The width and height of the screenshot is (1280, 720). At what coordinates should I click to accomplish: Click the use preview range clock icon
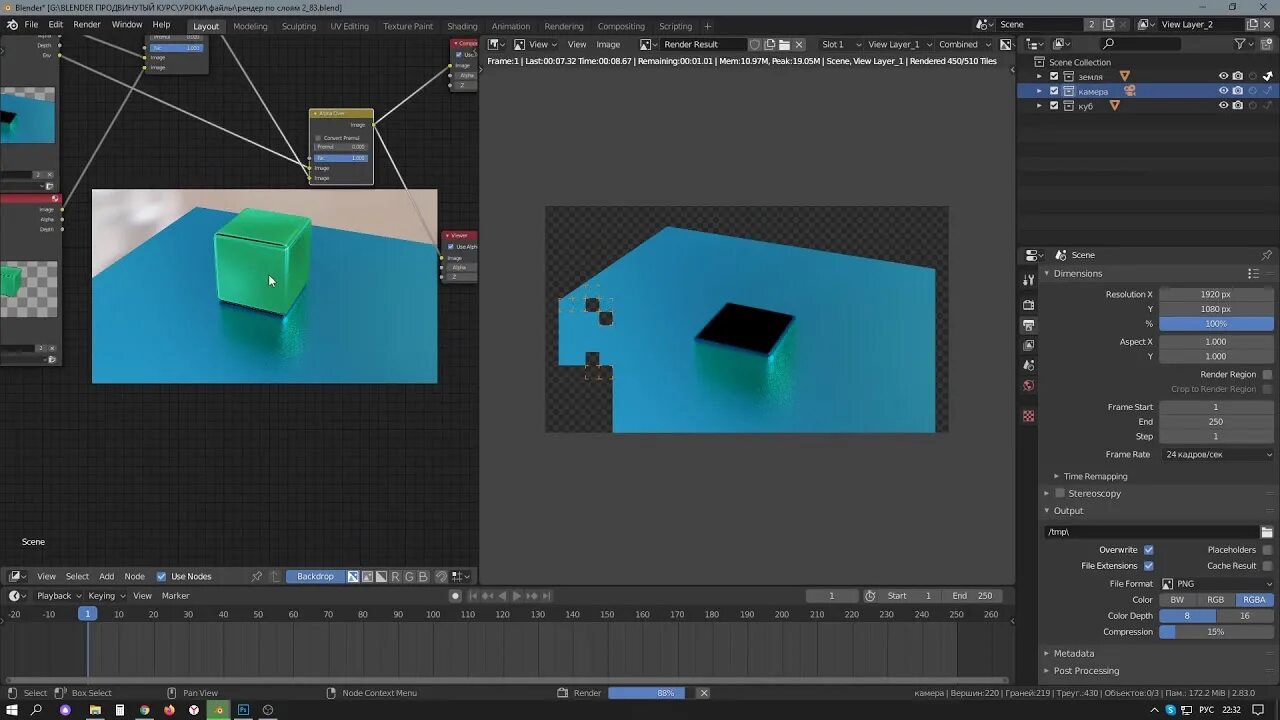click(870, 596)
